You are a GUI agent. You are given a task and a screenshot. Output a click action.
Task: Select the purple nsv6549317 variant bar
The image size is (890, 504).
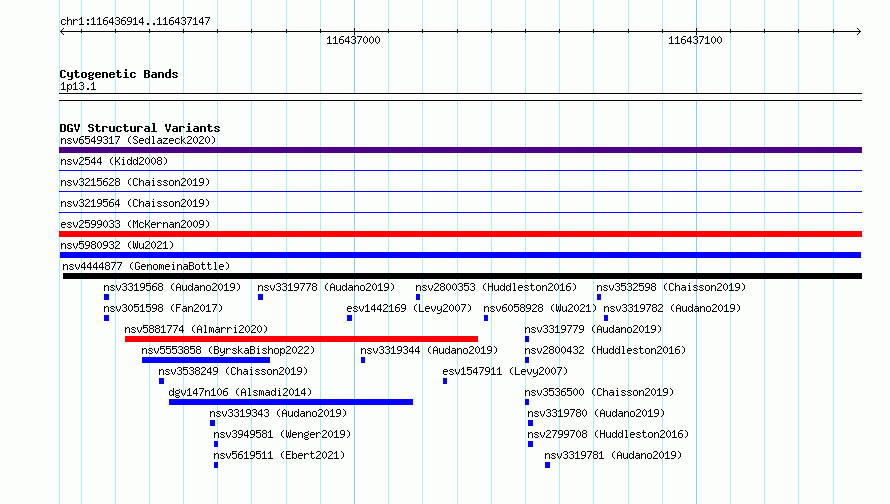tap(460, 150)
